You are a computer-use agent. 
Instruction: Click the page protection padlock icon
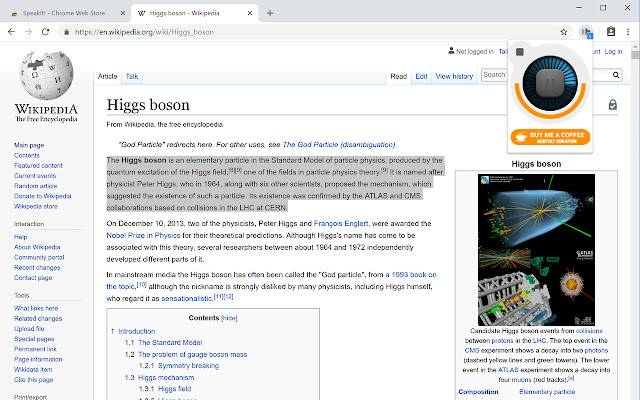point(613,104)
